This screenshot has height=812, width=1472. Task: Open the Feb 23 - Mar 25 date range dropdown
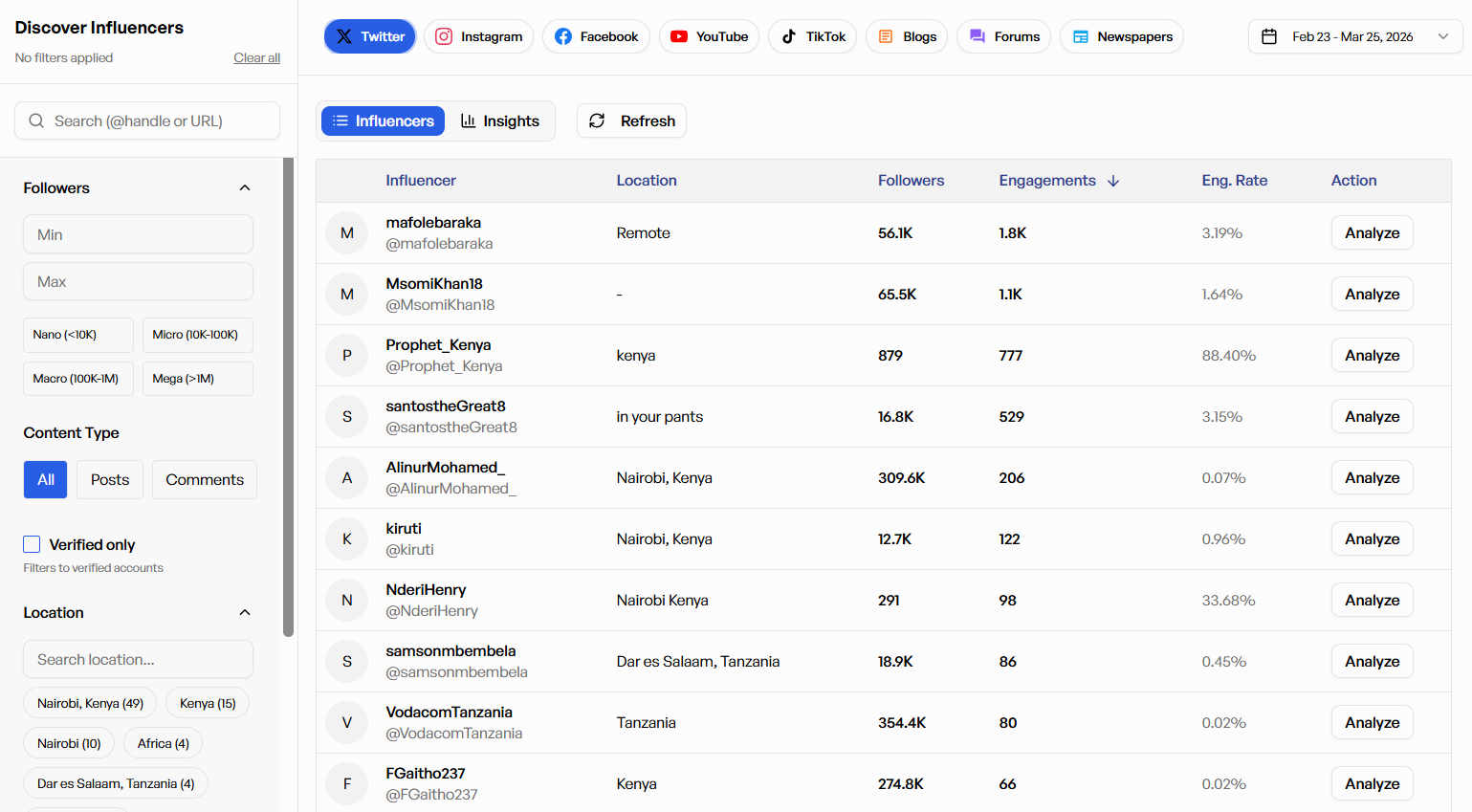[x=1354, y=36]
